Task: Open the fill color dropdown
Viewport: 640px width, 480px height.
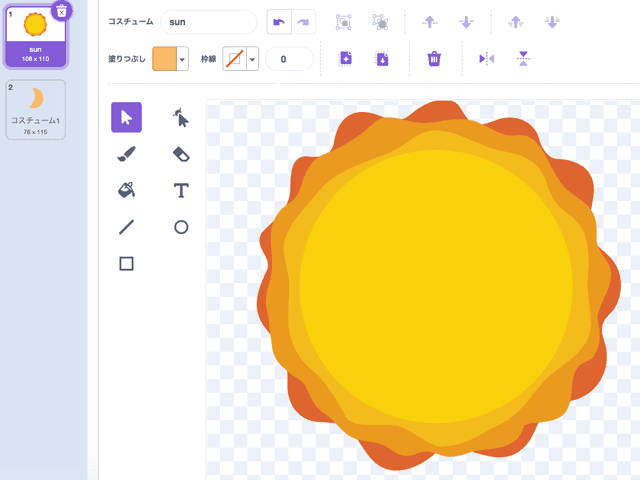Action: pos(183,60)
